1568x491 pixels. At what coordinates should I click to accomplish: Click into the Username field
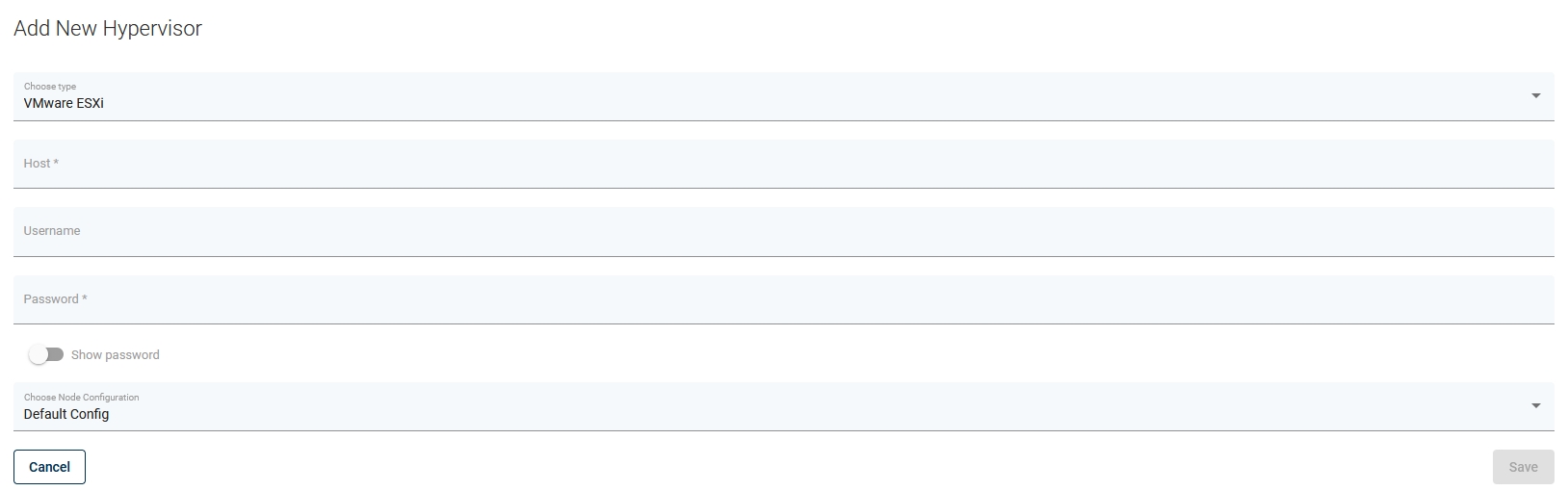771,231
